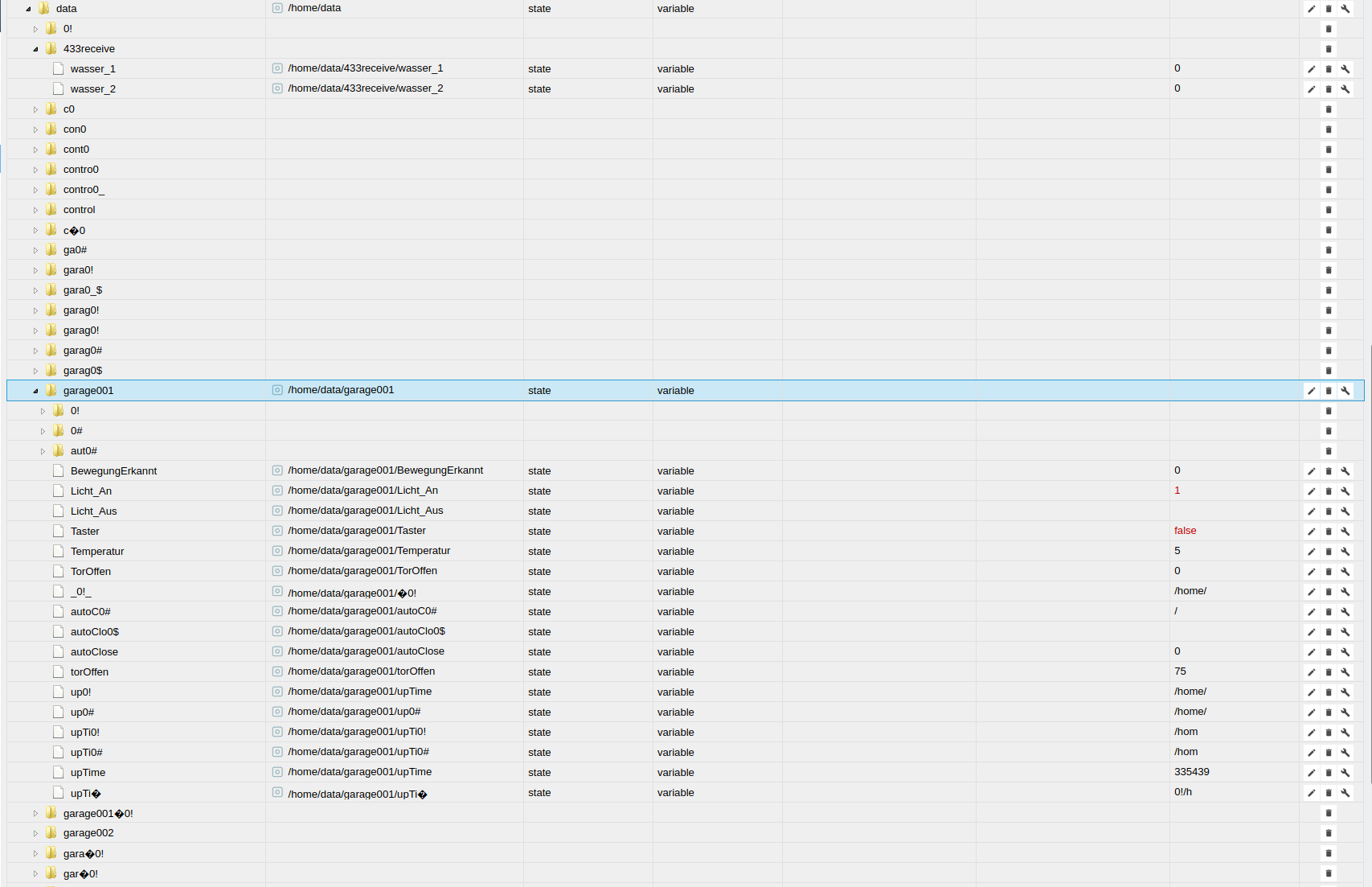Edit the up0# state
The height and width of the screenshot is (887, 1372).
[1311, 712]
